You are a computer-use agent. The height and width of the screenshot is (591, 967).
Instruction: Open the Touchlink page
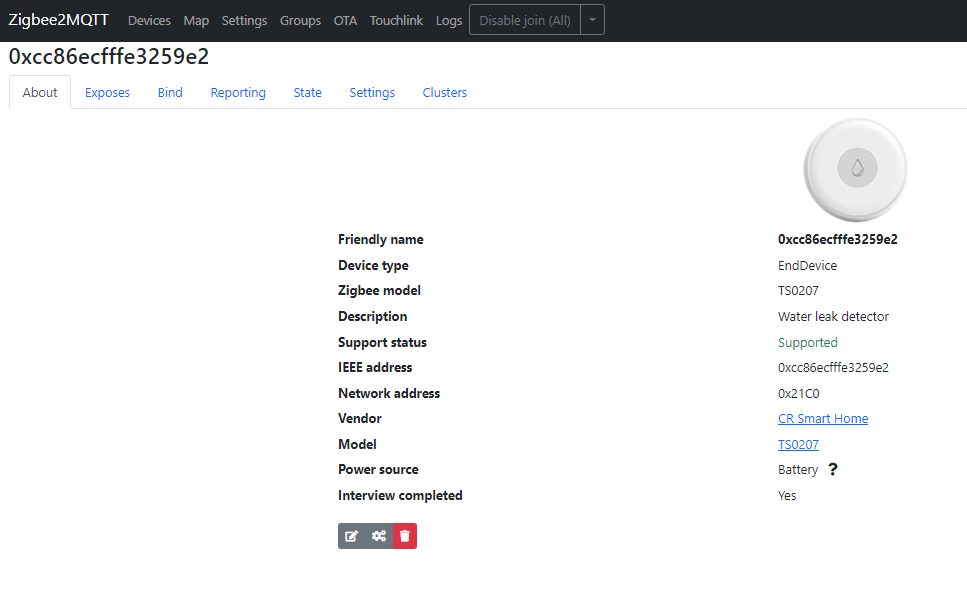397,20
